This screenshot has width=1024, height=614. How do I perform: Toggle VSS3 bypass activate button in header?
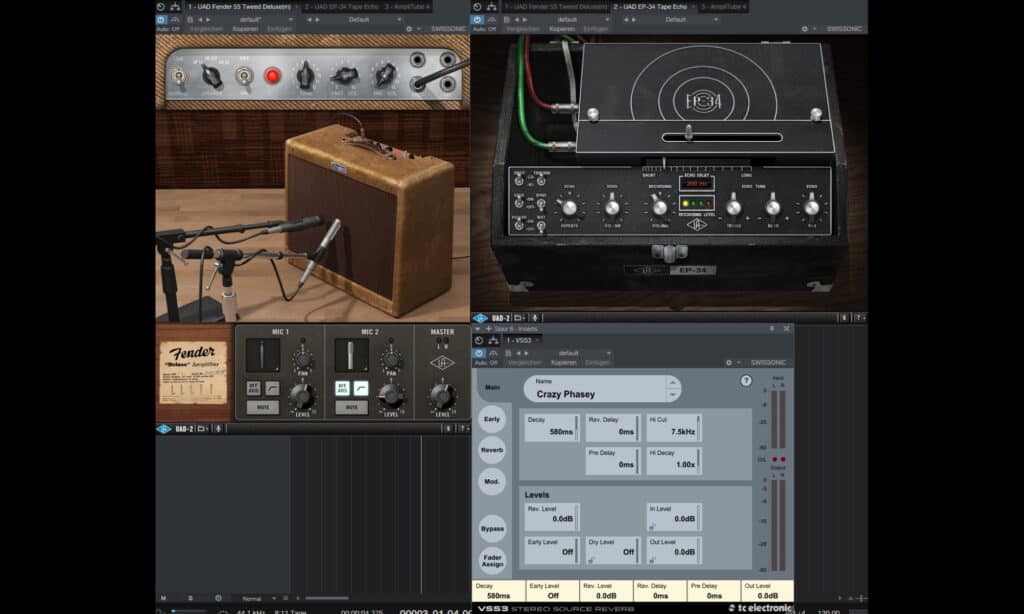click(x=479, y=353)
